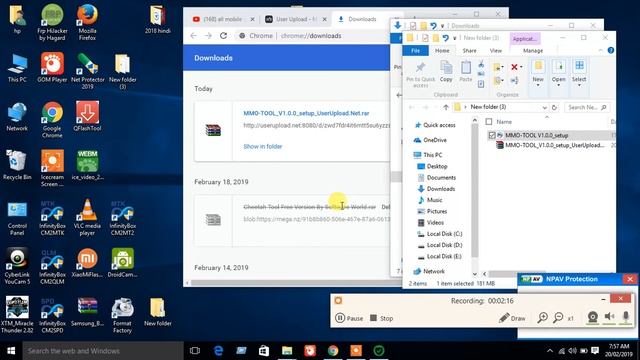Image resolution: width=640 pixels, height=360 pixels.
Task: Open Desktop in navigation pane
Action: tap(433, 167)
